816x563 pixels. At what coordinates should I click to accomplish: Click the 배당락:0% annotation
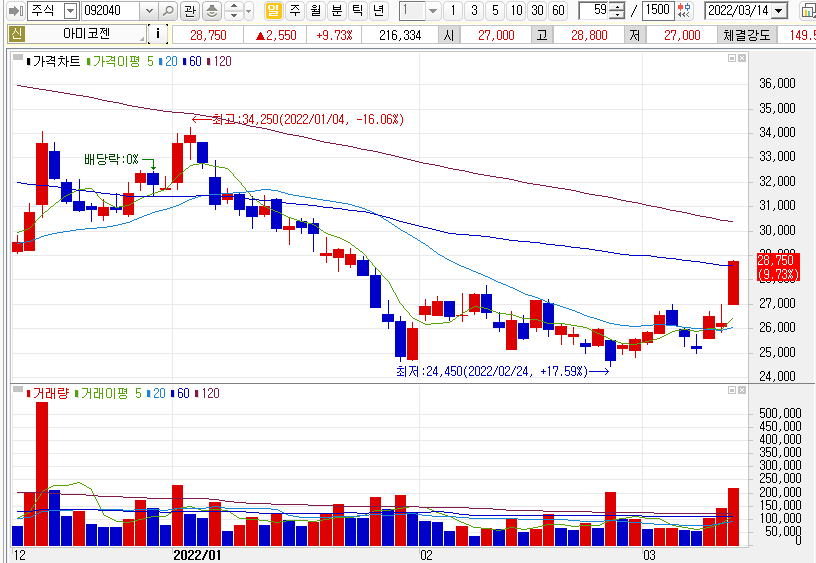point(111,159)
